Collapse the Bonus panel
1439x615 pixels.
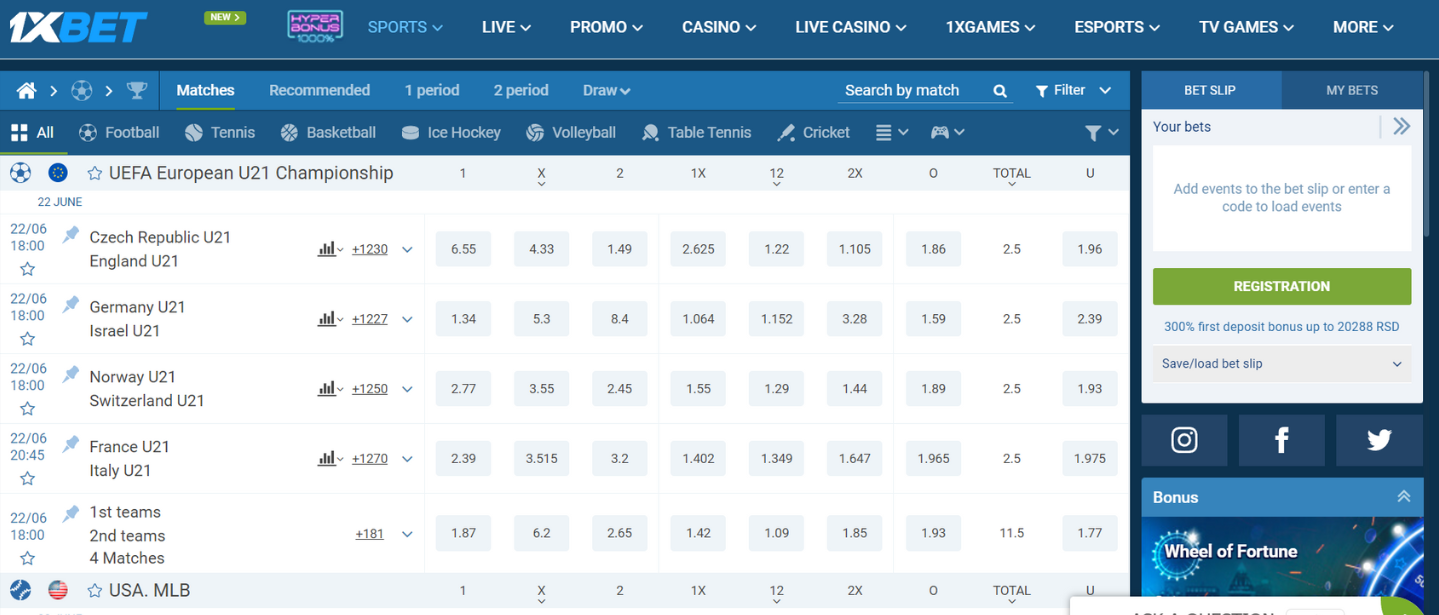click(x=1404, y=497)
